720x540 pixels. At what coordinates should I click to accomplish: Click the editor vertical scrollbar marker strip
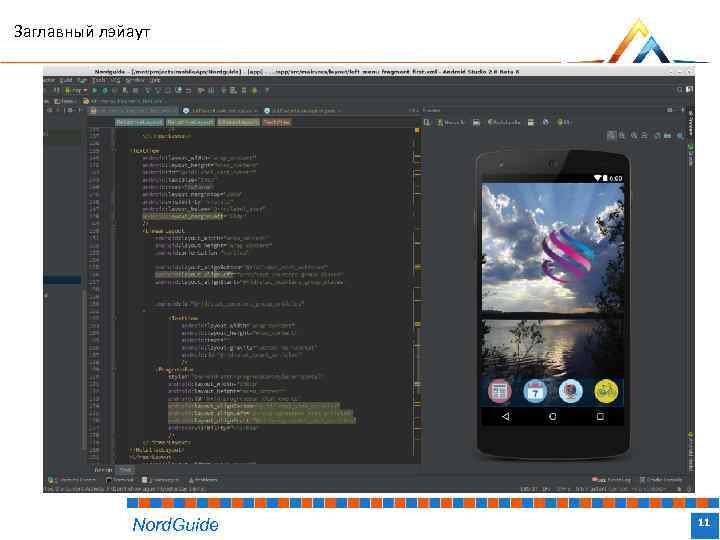click(x=417, y=294)
